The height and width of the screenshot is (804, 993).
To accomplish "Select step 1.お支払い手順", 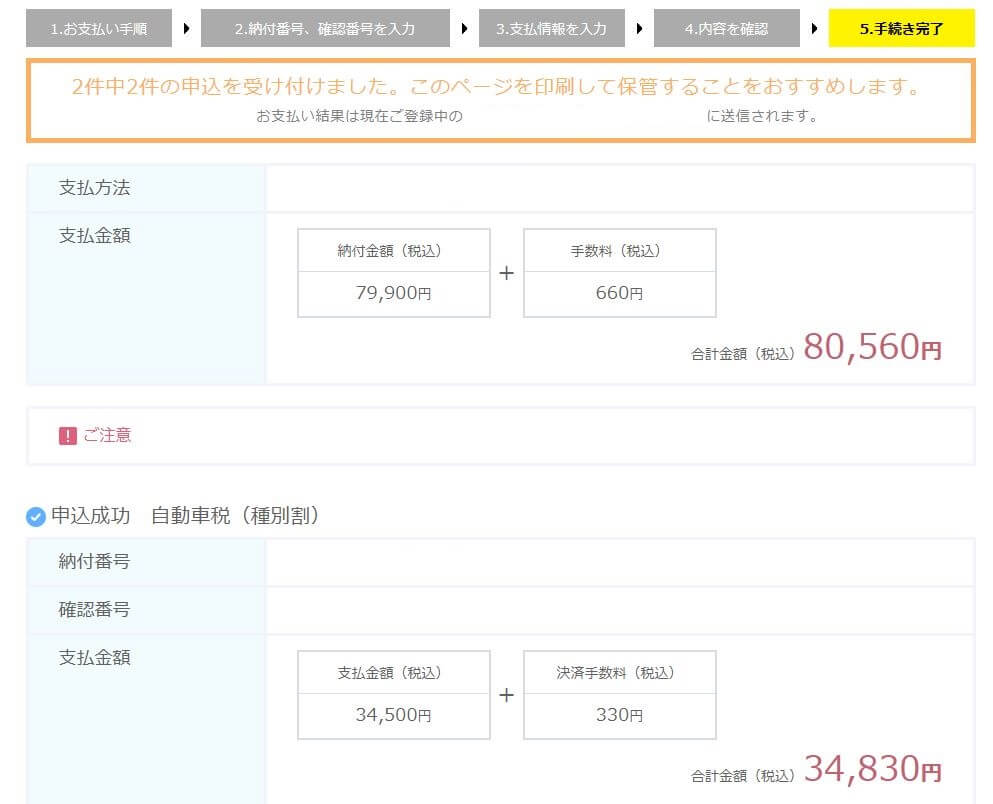I will pos(99,28).
